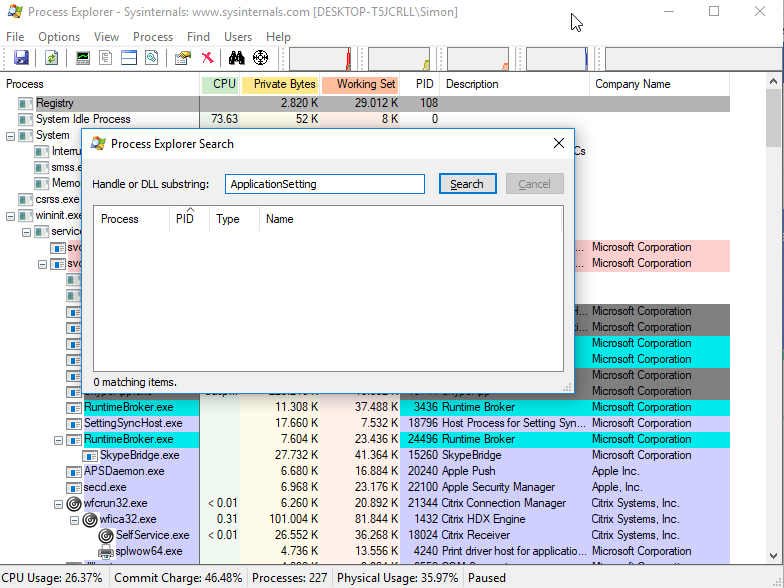Collapse the wfcrun32.exe tree node
Viewport: 784px width, 588px height.
[x=58, y=504]
